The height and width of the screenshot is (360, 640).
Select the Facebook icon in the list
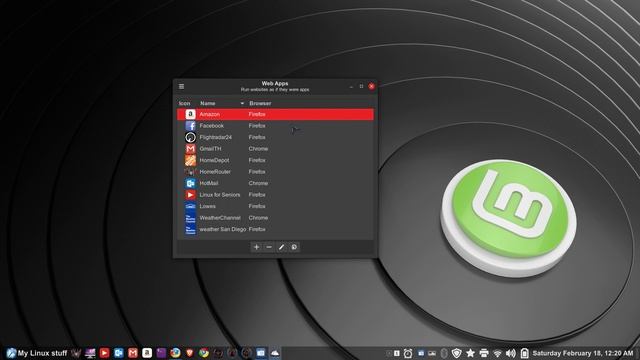click(190, 126)
